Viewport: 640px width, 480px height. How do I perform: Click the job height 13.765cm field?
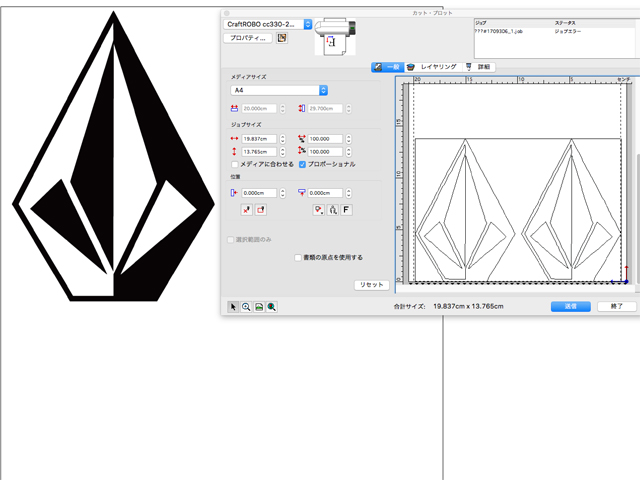[x=260, y=152]
